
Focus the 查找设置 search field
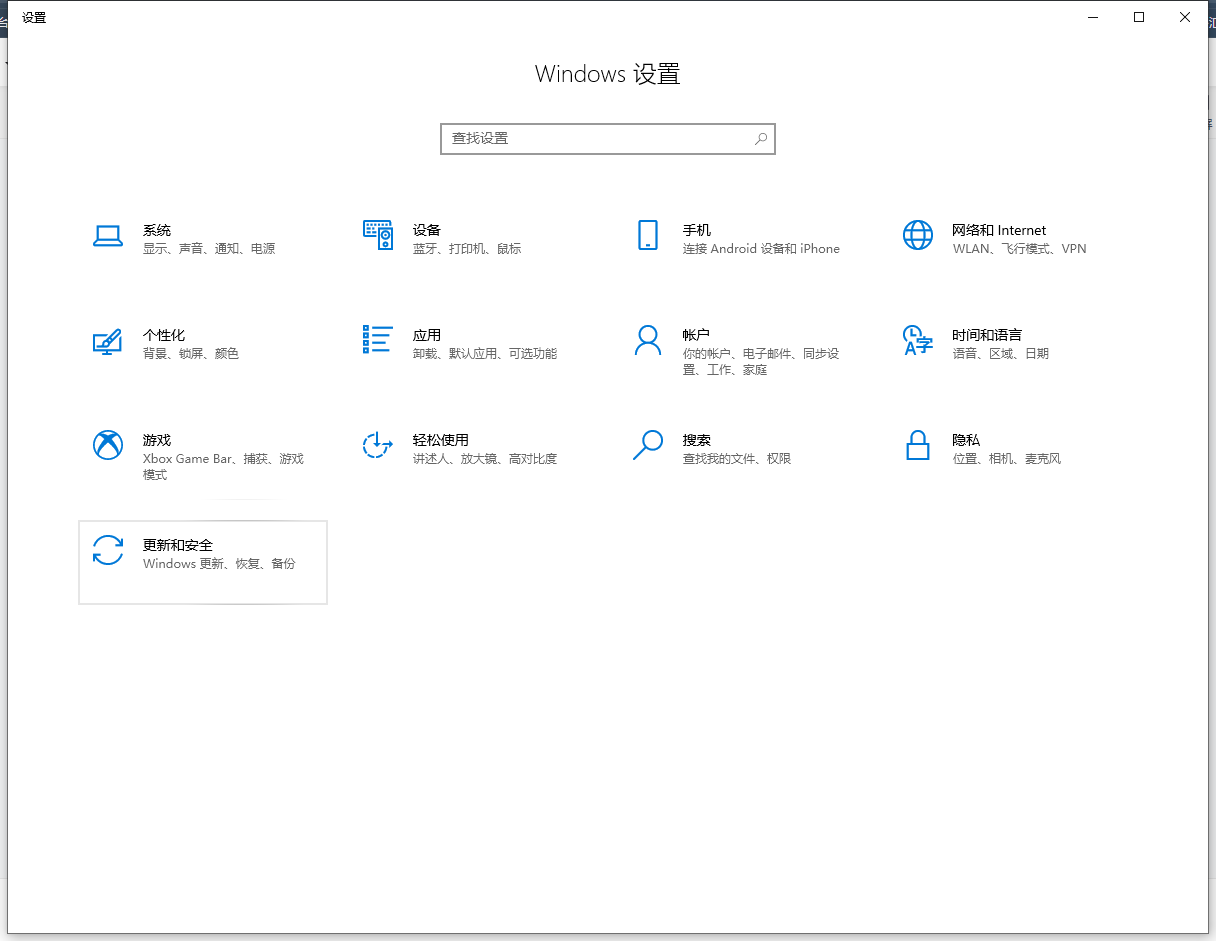pyautogui.click(x=608, y=139)
